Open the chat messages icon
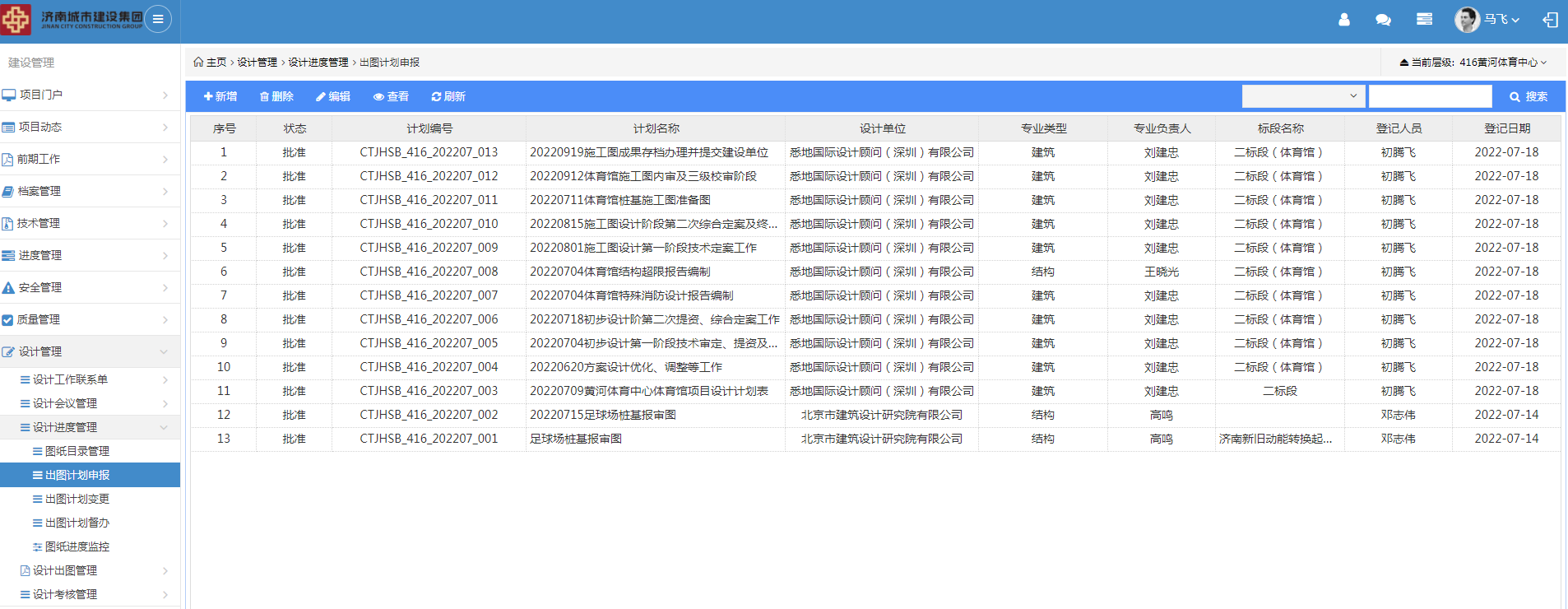The width and height of the screenshot is (1568, 609). [1383, 20]
